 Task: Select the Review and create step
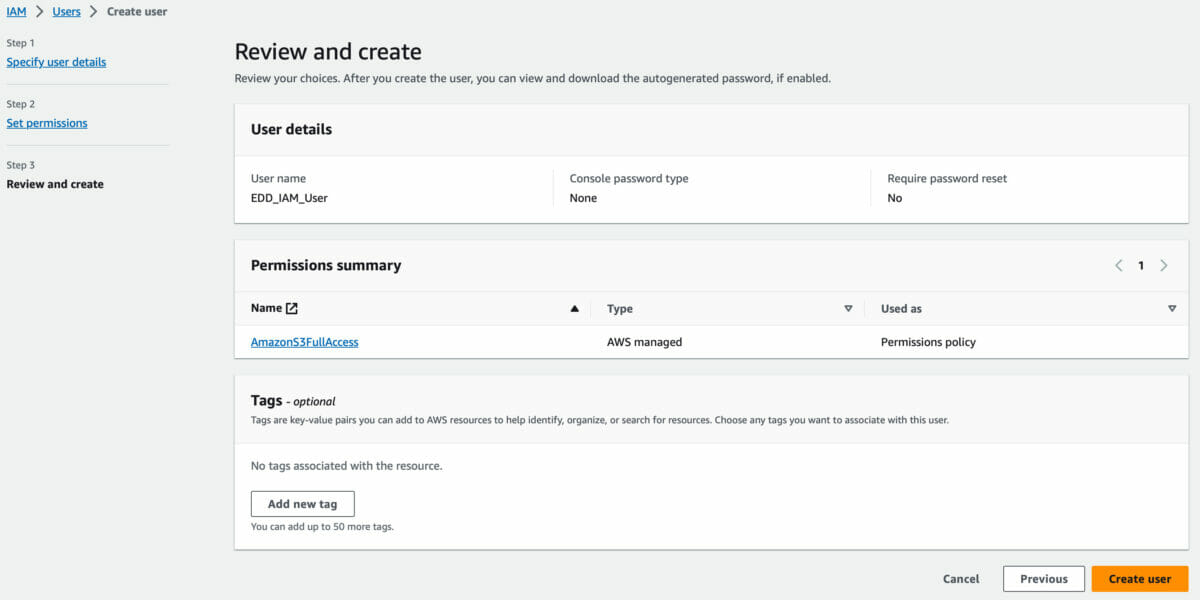point(55,184)
